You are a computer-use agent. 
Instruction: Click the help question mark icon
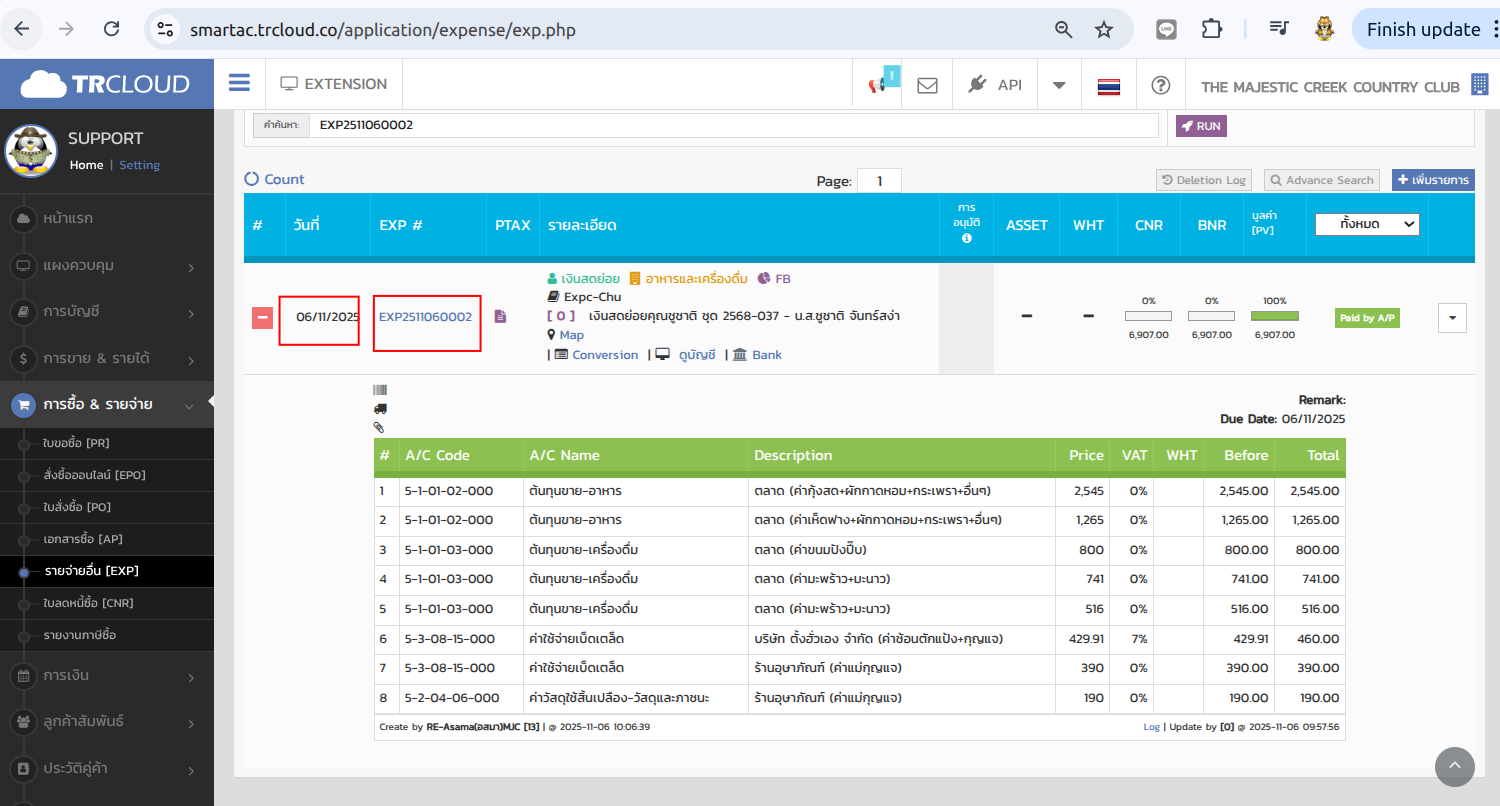click(x=1160, y=85)
